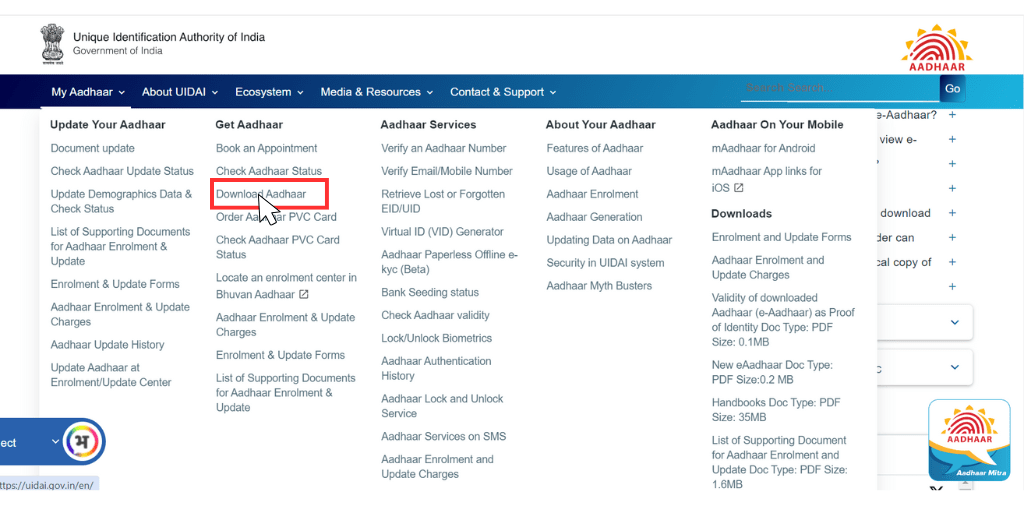The width and height of the screenshot is (1024, 505).
Task: Open Retrieve Lost or Forgotten EID/UID
Action: tap(443, 201)
